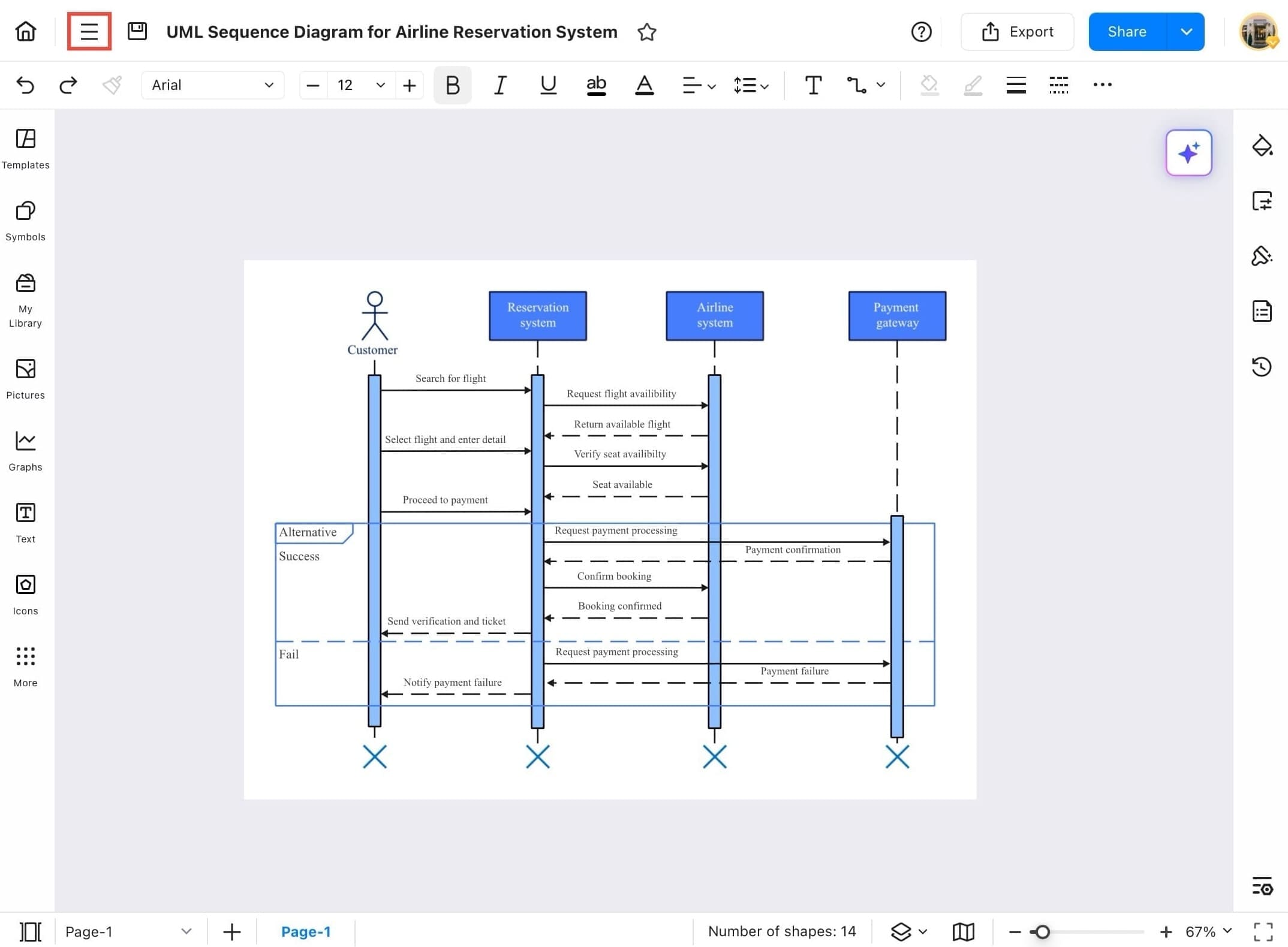1288x947 pixels.
Task: Toggle Bold formatting
Action: click(452, 85)
